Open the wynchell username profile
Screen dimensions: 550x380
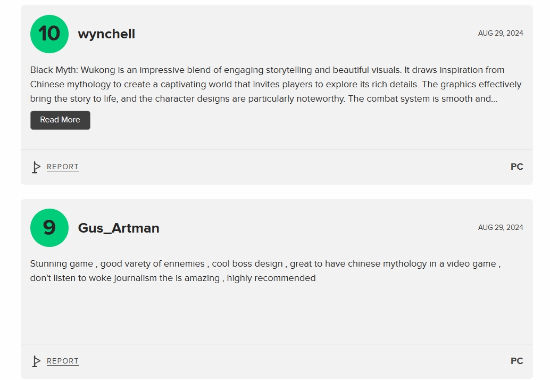pos(106,34)
